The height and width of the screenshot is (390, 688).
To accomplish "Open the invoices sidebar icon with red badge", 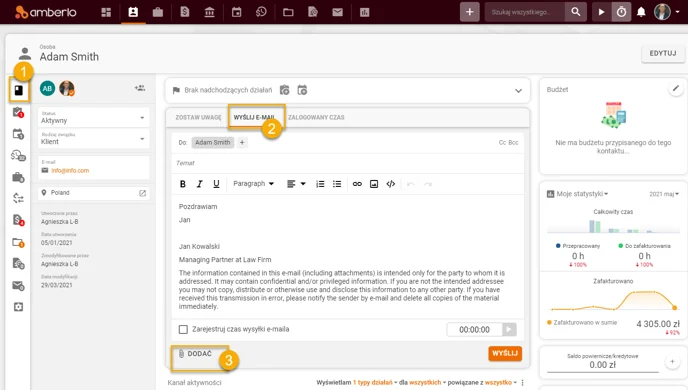I will click(18, 220).
